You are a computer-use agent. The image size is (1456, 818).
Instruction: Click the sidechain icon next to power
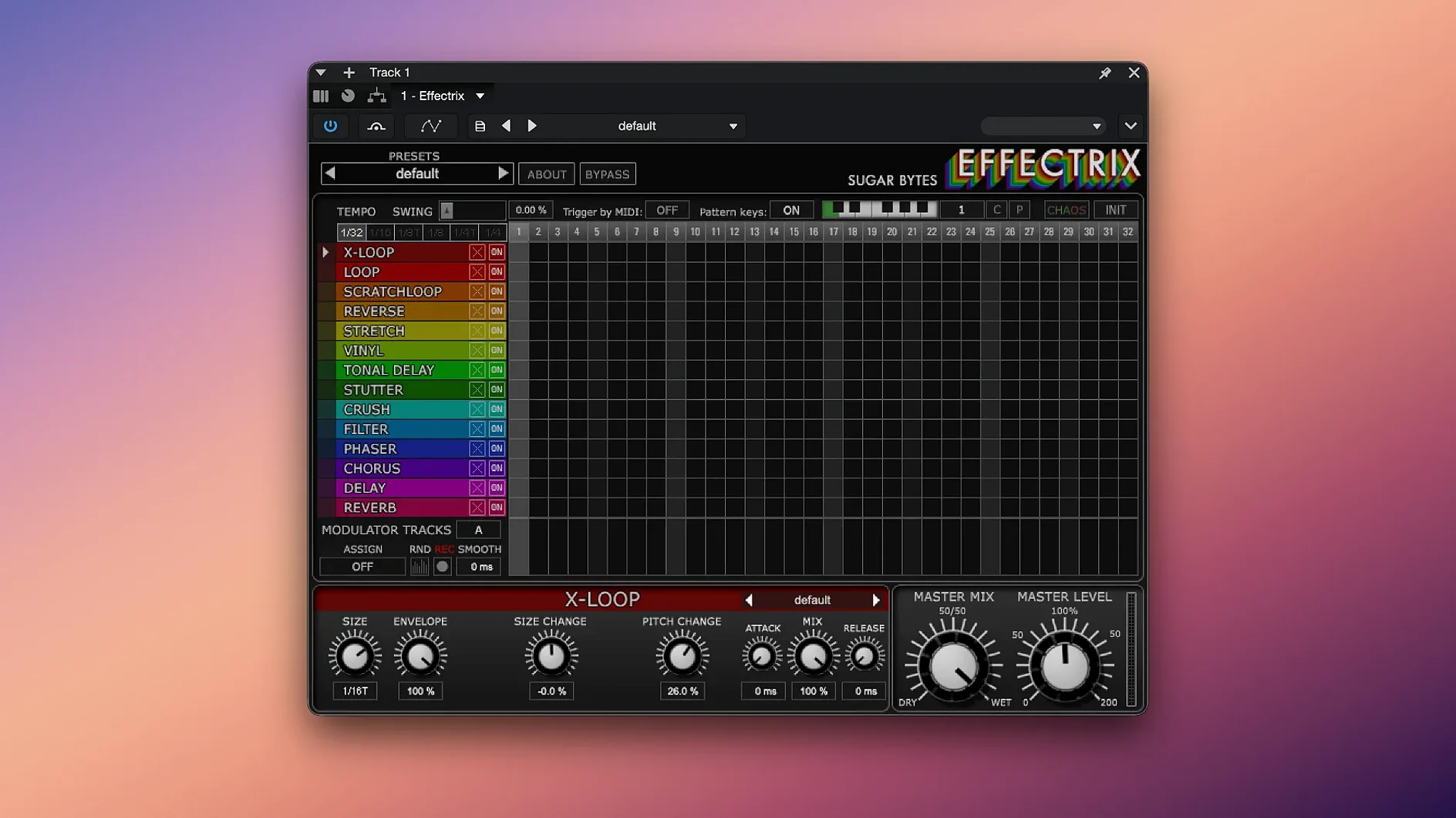tap(376, 126)
